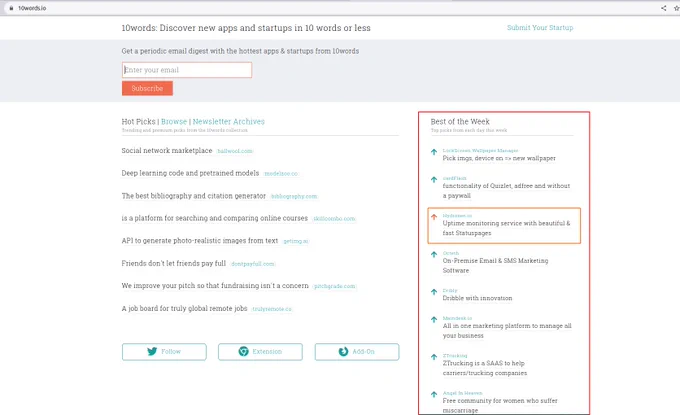Open the modelzoo.co link
Viewport: 680px width, 415px height.
(281, 173)
